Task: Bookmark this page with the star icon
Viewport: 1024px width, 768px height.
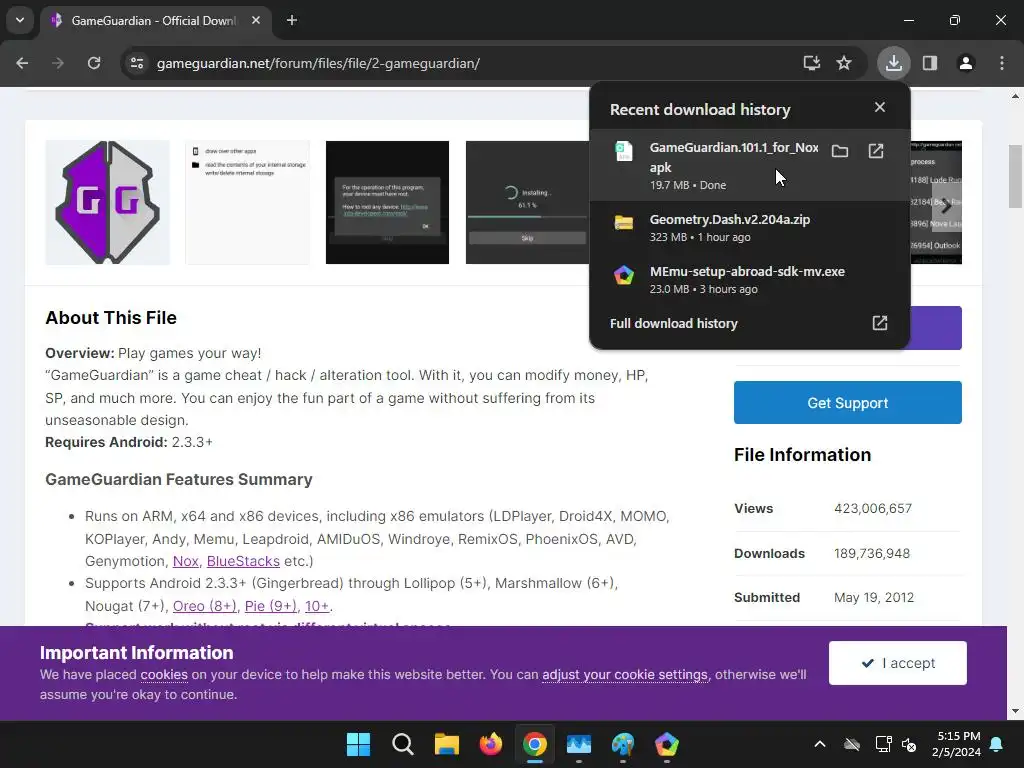Action: [844, 63]
